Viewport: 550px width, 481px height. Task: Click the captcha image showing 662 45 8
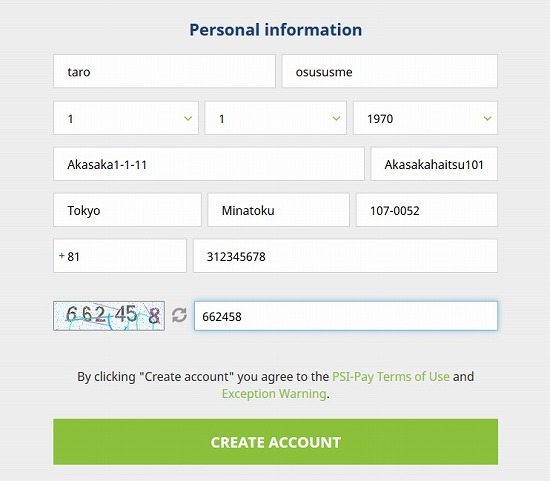tap(109, 316)
